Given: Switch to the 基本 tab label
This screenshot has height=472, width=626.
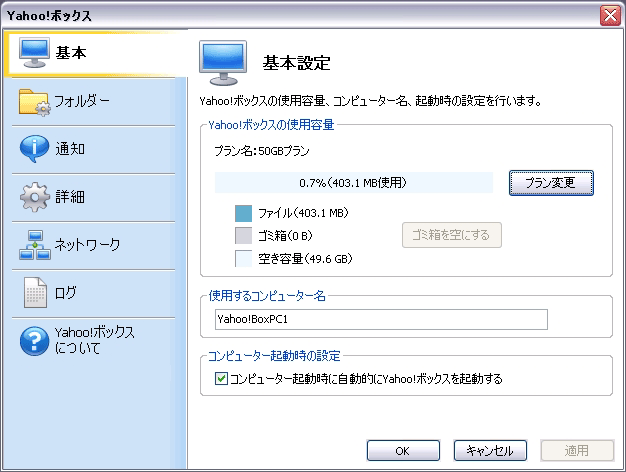Looking at the screenshot, I should click(x=71, y=53).
